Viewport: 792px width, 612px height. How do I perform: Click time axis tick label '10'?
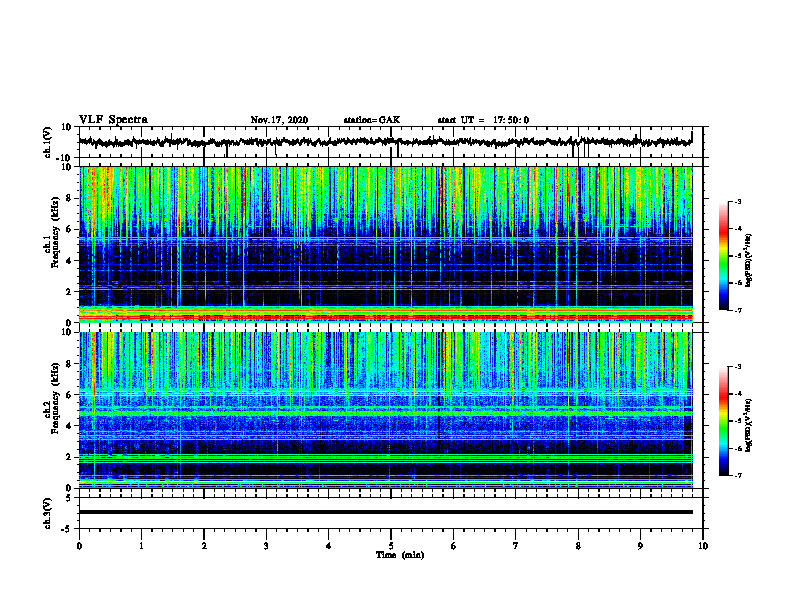click(x=703, y=546)
